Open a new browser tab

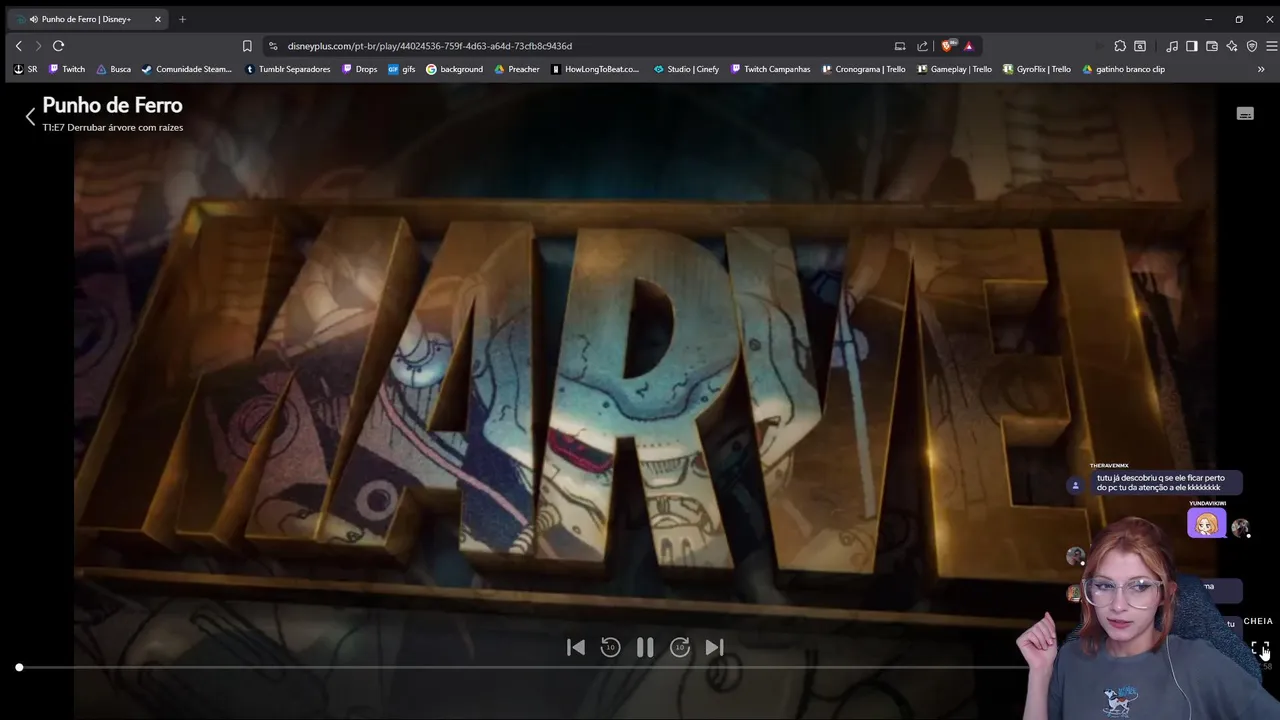tap(182, 19)
